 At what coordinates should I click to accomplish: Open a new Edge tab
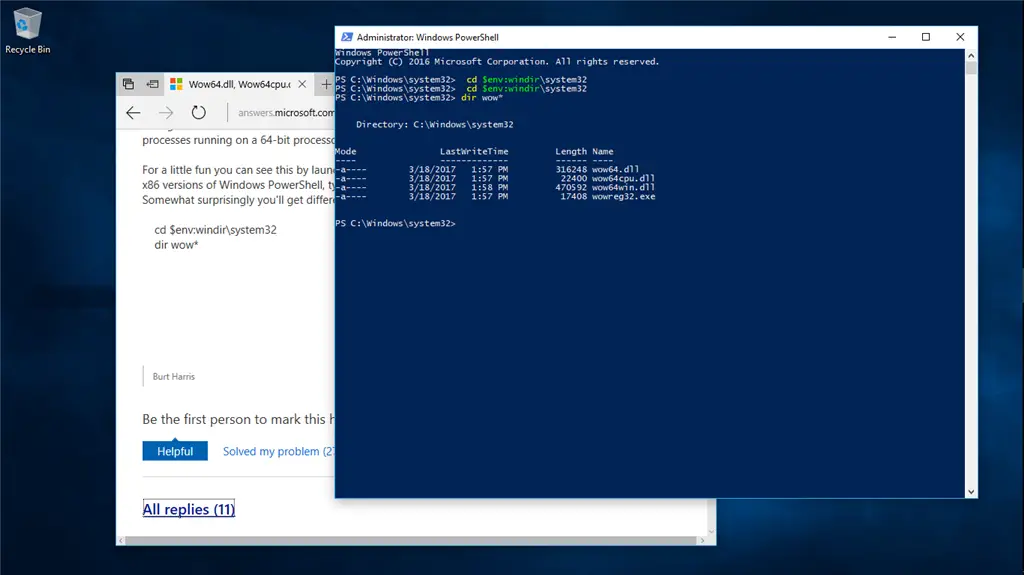click(x=326, y=84)
